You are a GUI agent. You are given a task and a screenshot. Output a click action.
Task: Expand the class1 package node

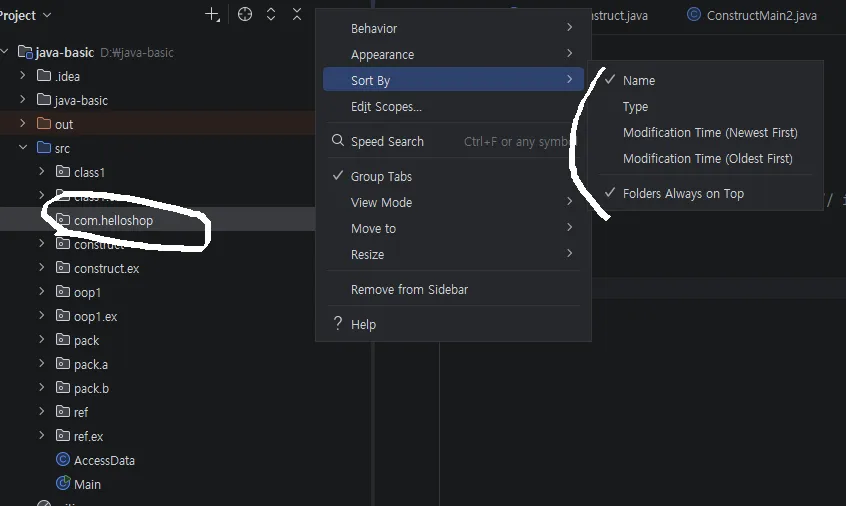41,172
